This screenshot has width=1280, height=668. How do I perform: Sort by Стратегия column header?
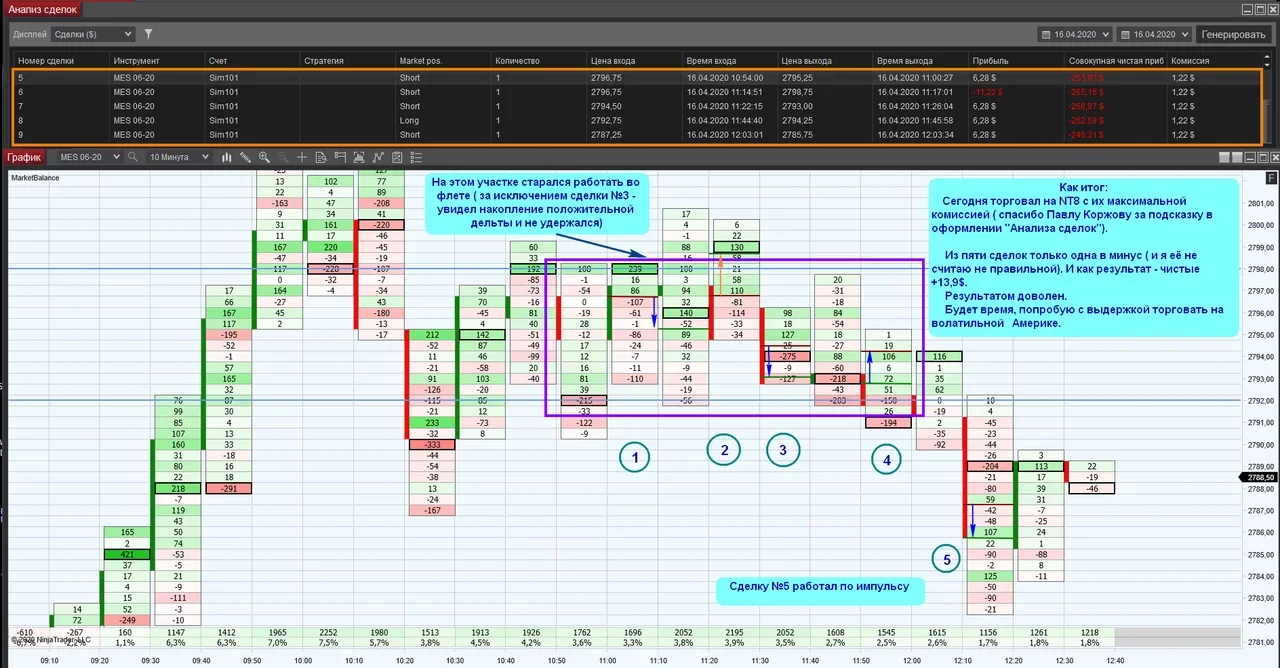click(x=346, y=60)
